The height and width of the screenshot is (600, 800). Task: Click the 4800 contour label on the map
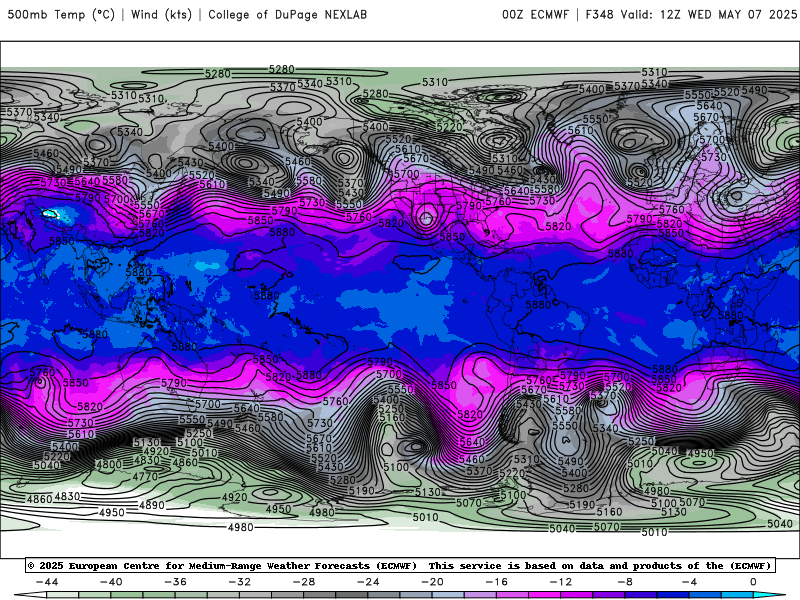pyautogui.click(x=109, y=464)
